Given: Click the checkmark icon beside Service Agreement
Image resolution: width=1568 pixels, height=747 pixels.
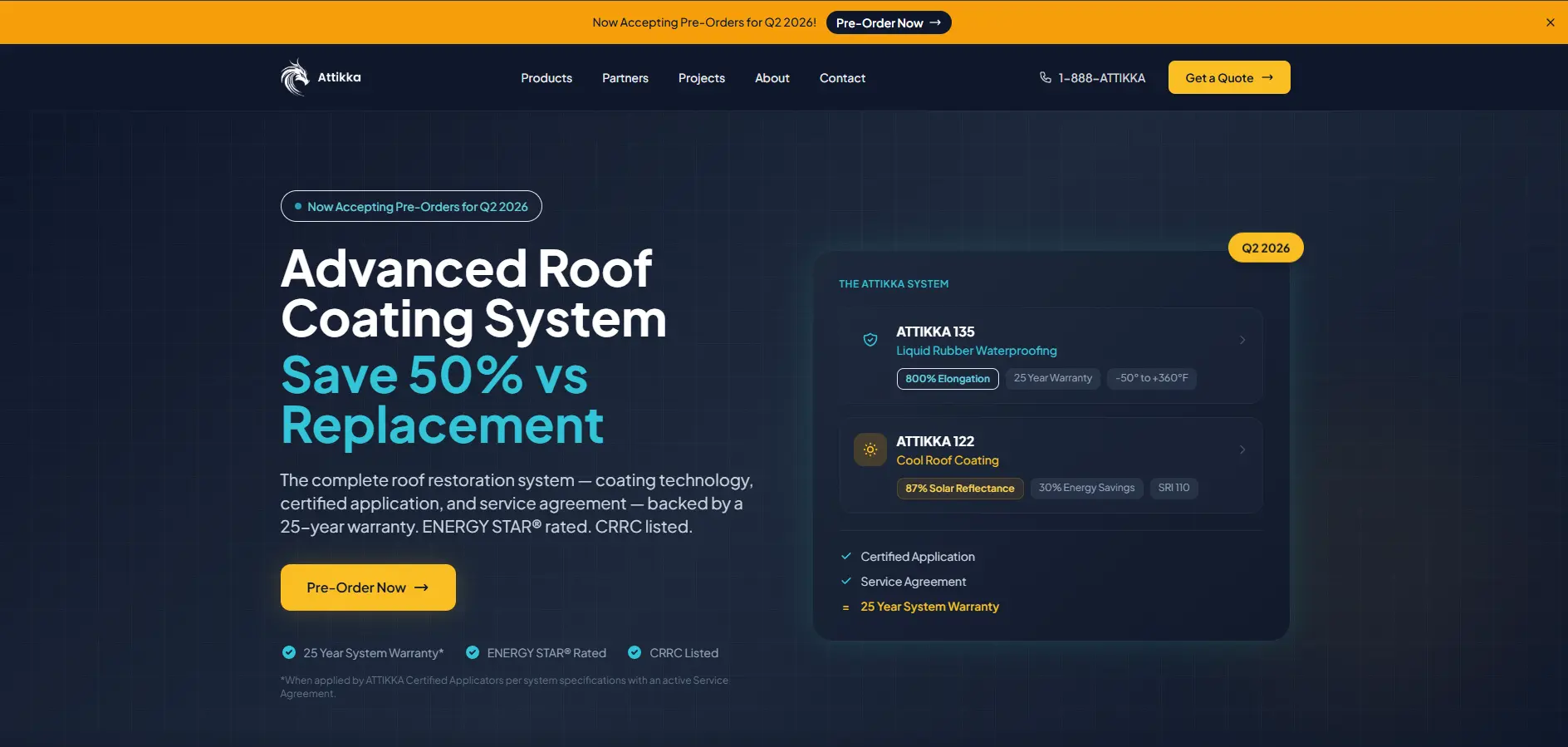Looking at the screenshot, I should point(846,581).
